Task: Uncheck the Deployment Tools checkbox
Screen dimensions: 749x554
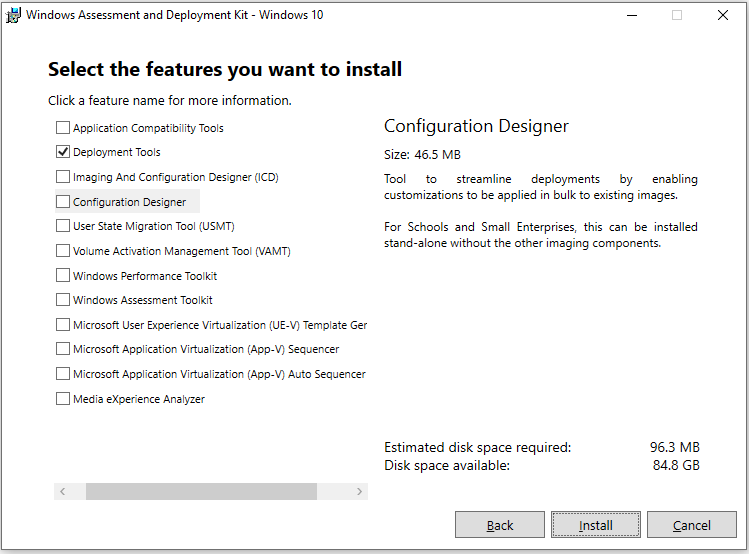Action: pos(63,152)
